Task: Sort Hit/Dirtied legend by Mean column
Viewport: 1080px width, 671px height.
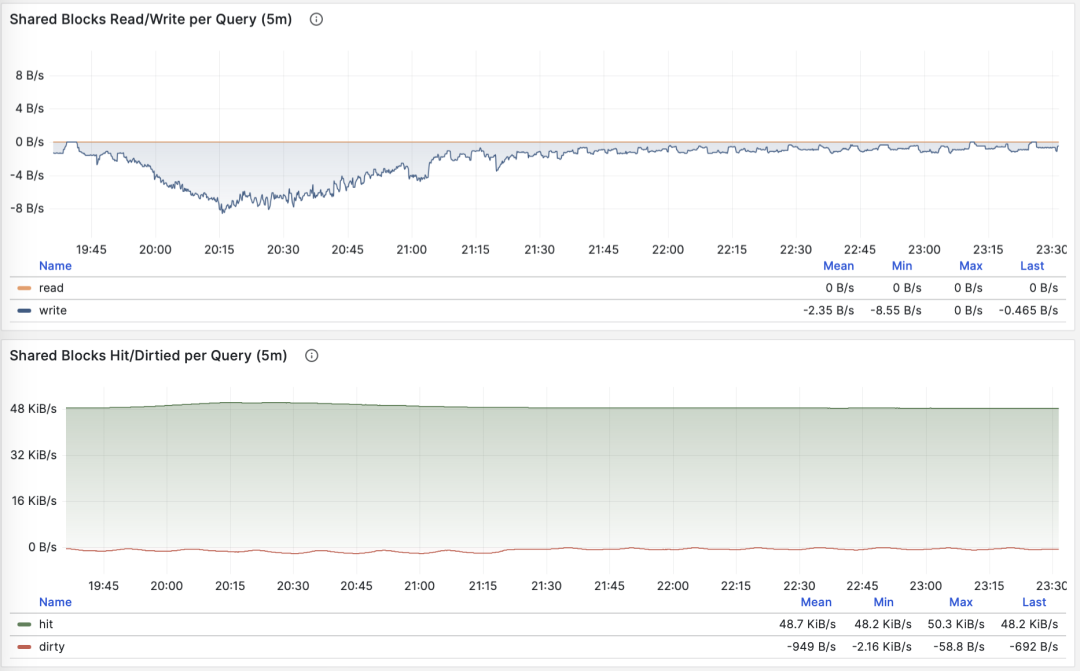Action: point(815,602)
